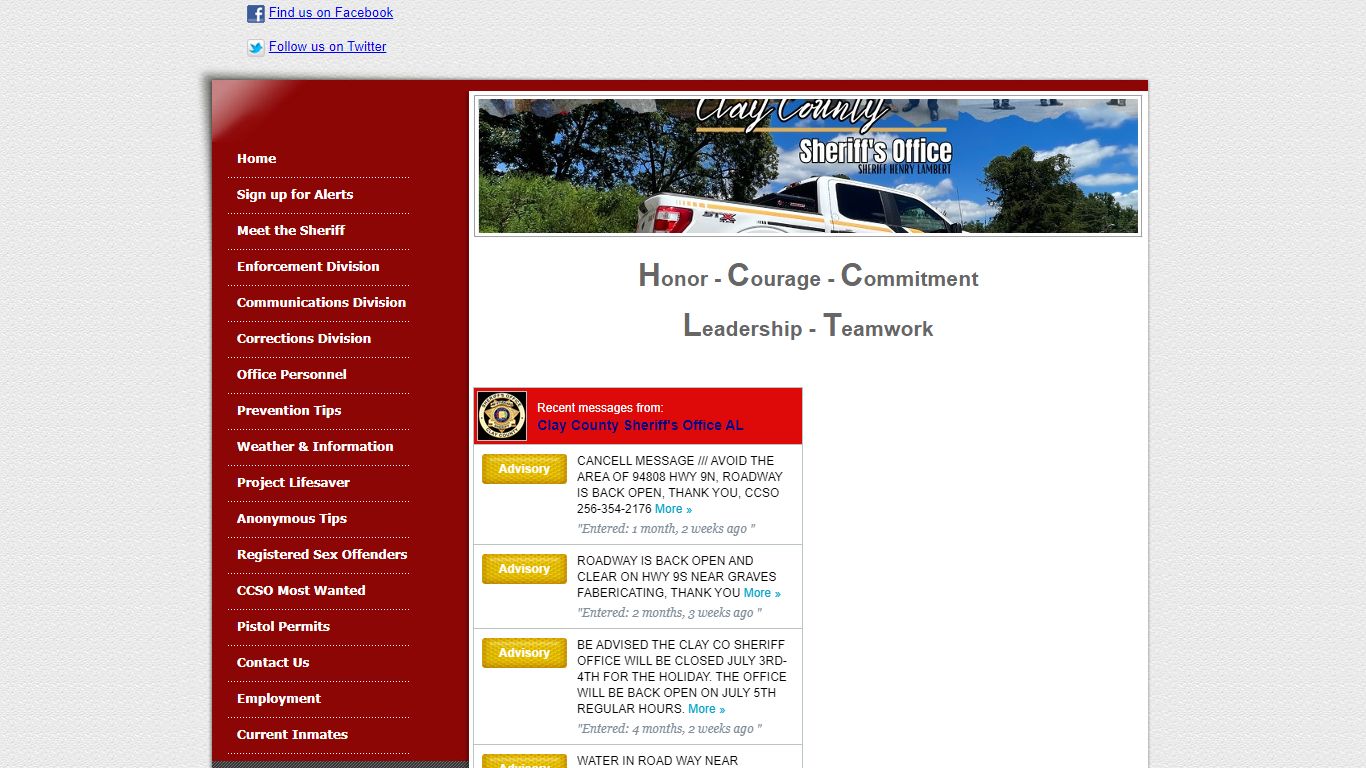Screen dimensions: 1366x768
Task: Open the Follow us on Twitter link
Action: [x=327, y=47]
